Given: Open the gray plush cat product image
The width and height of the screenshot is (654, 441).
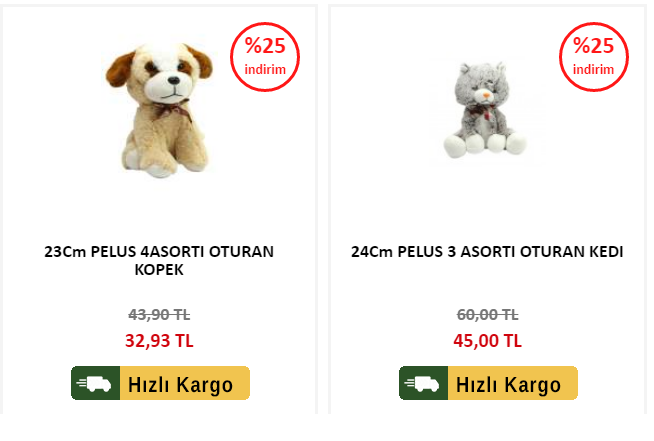Looking at the screenshot, I should [484, 110].
